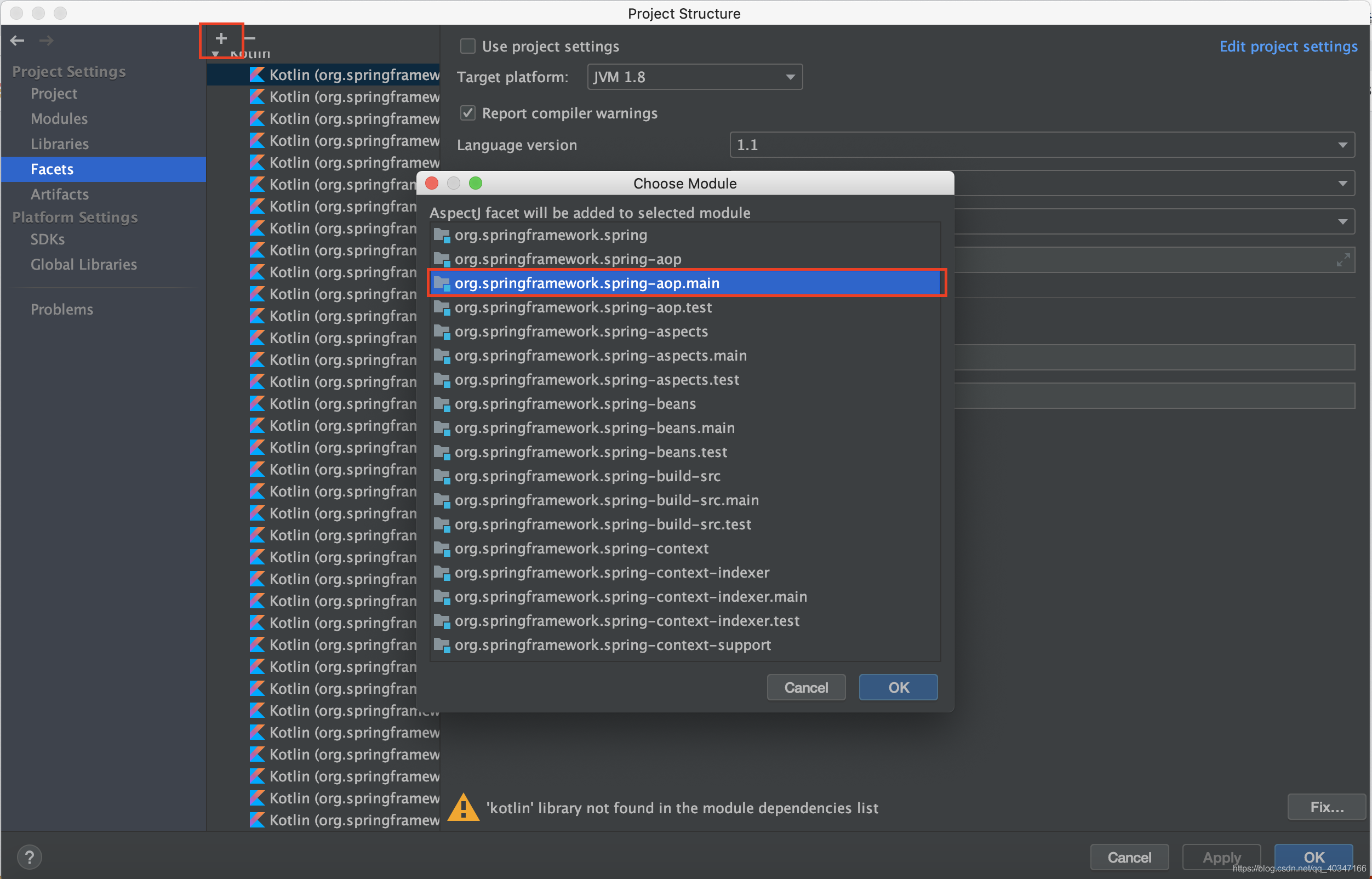Click OK in Project Structure window

(x=1314, y=857)
